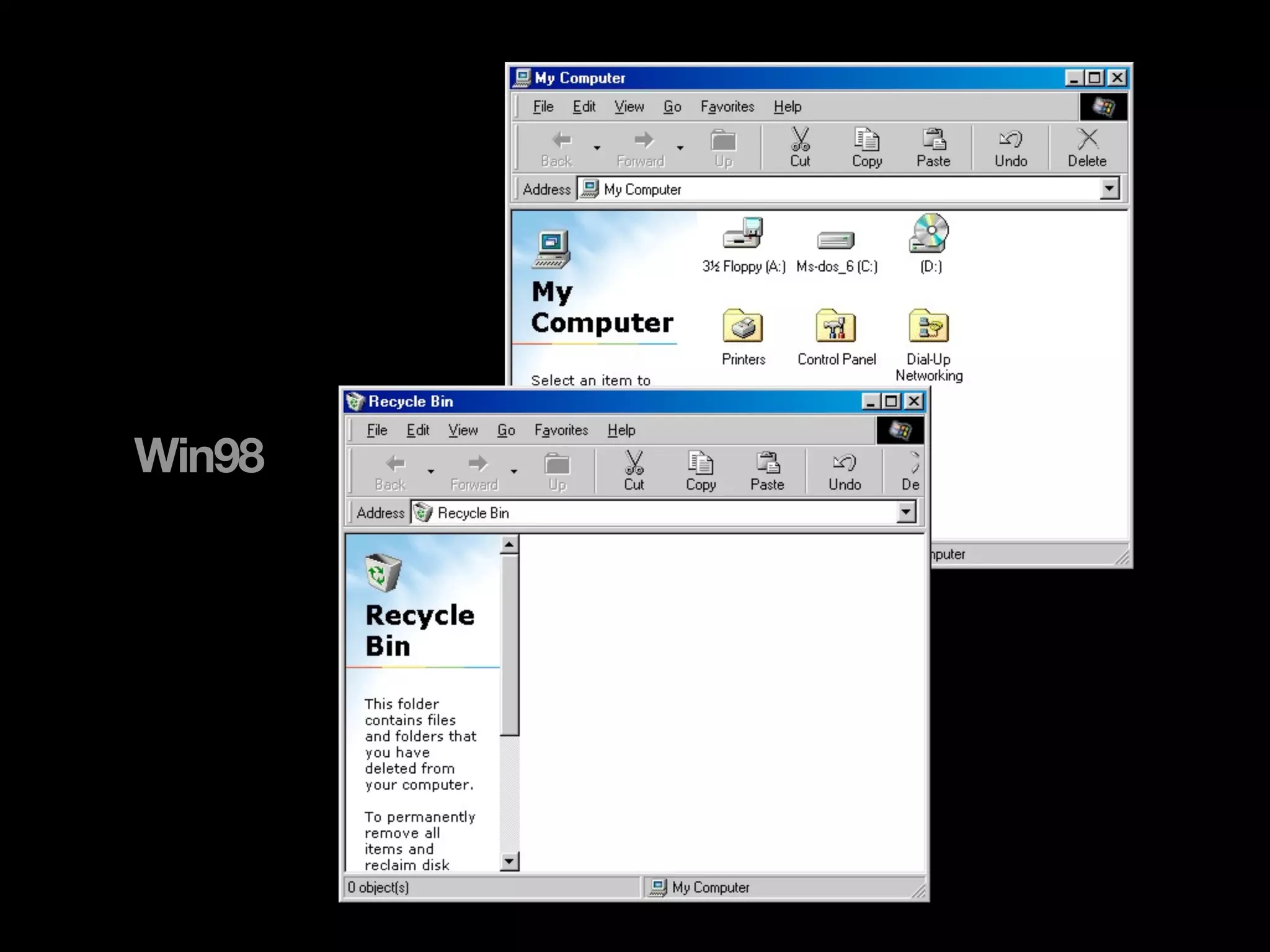Click Back in Recycle Bin toolbar

[391, 471]
